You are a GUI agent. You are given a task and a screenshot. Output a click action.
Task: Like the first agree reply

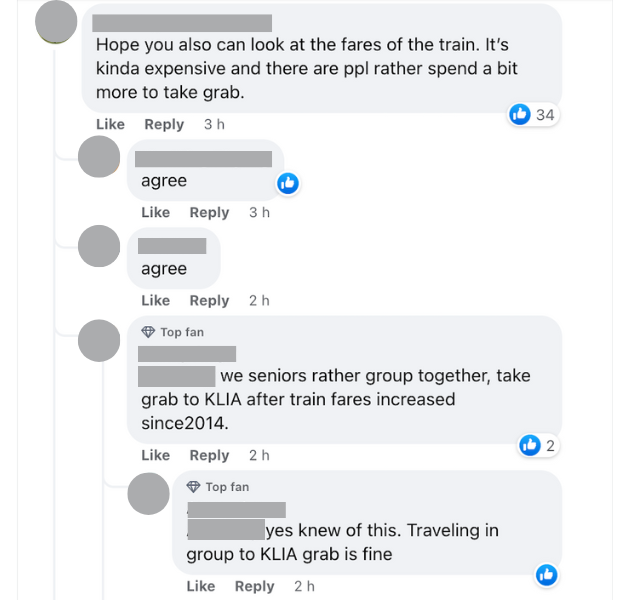point(155,212)
